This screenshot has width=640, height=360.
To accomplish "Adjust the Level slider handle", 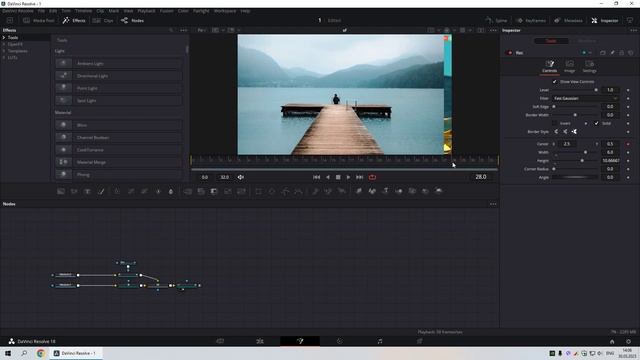I will tap(596, 90).
